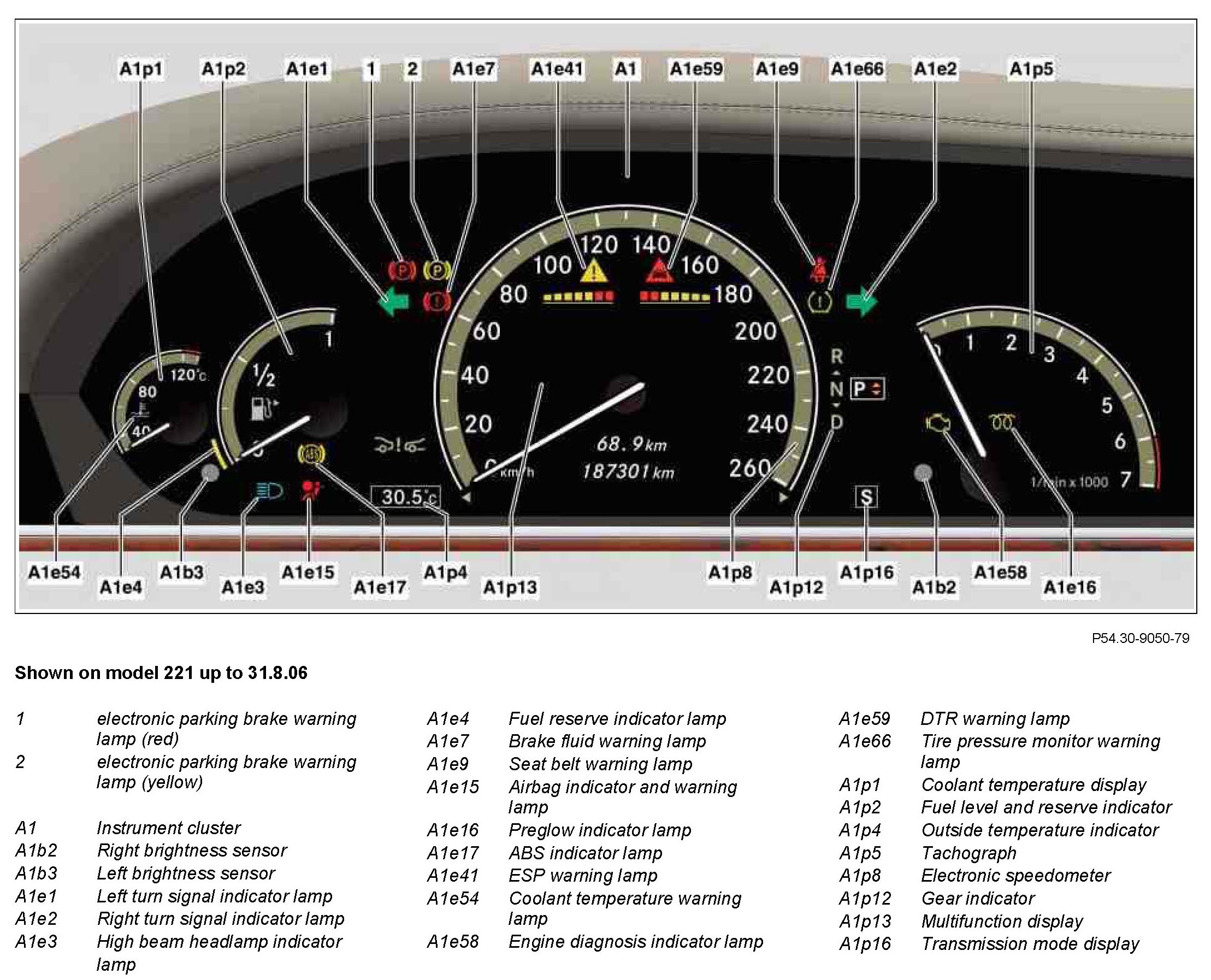Click the "Shown on model 221" heading

coord(161,673)
